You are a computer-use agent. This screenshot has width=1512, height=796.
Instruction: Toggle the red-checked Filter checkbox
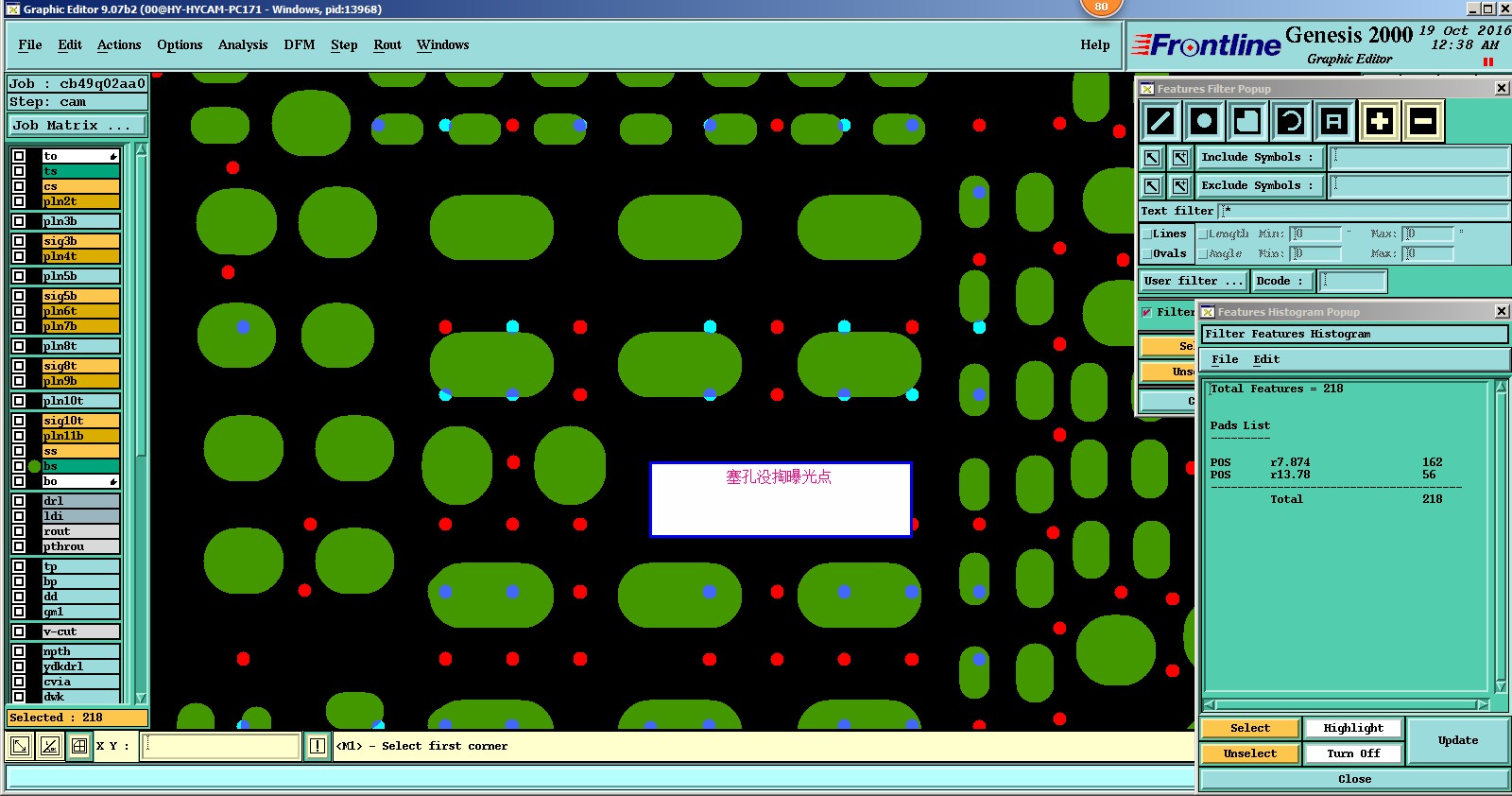click(x=1146, y=312)
